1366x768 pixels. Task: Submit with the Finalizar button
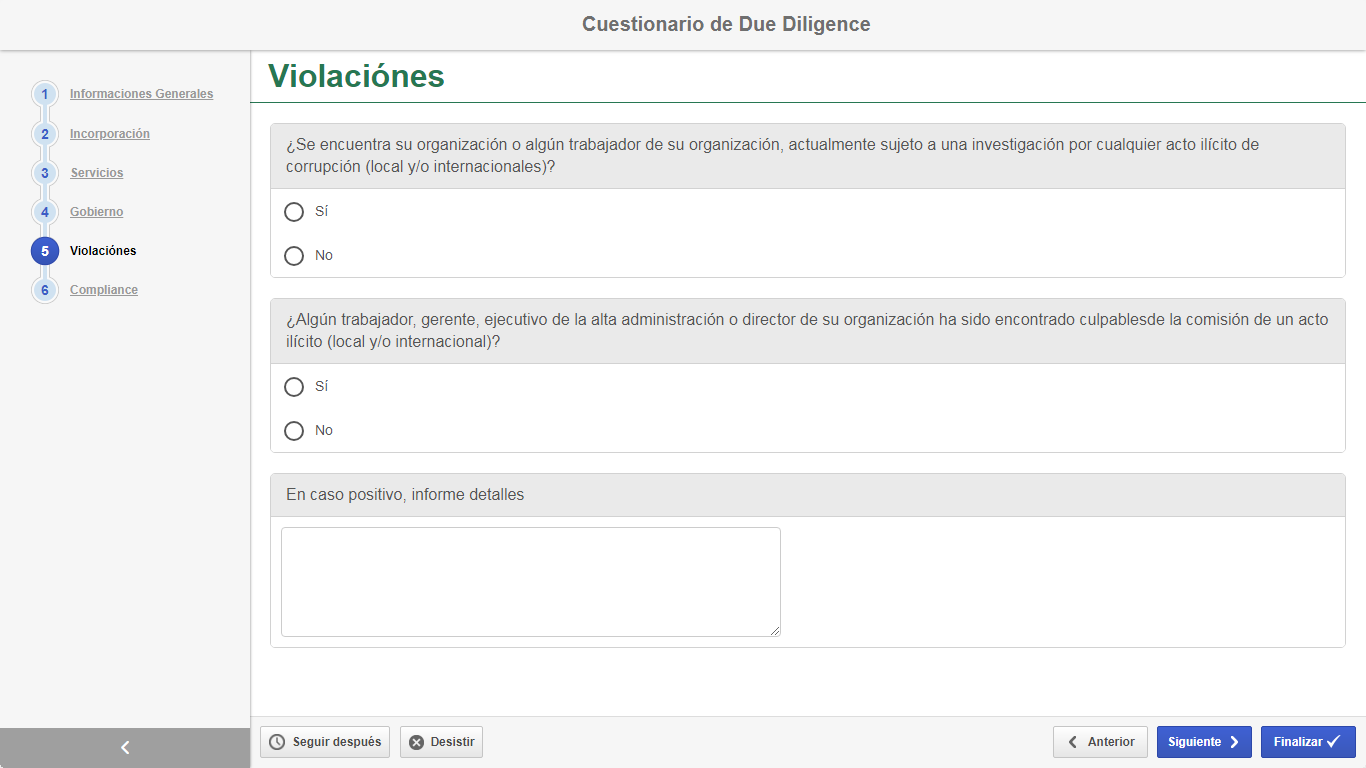click(x=1308, y=742)
